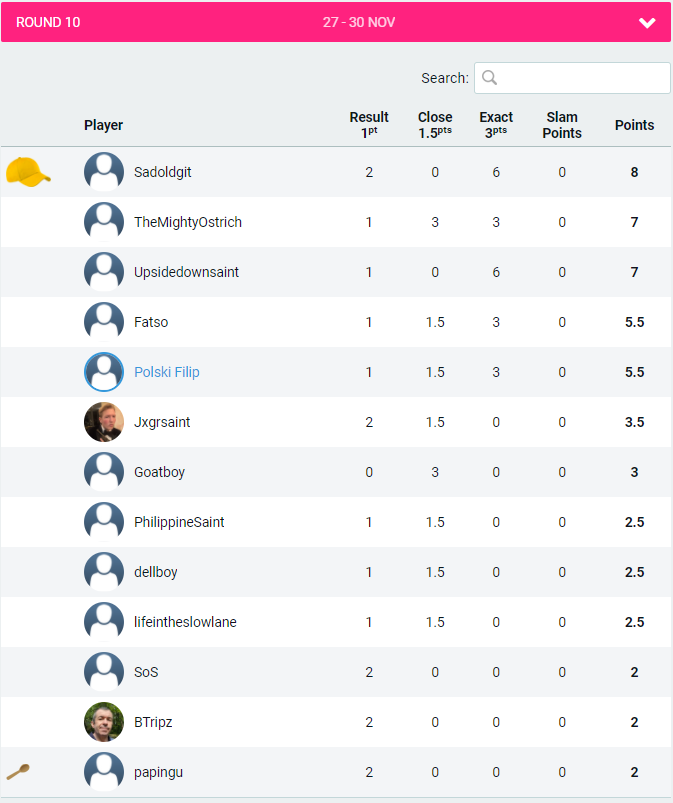Open Upsidedownsaint's player name
673x803 pixels.
click(186, 272)
